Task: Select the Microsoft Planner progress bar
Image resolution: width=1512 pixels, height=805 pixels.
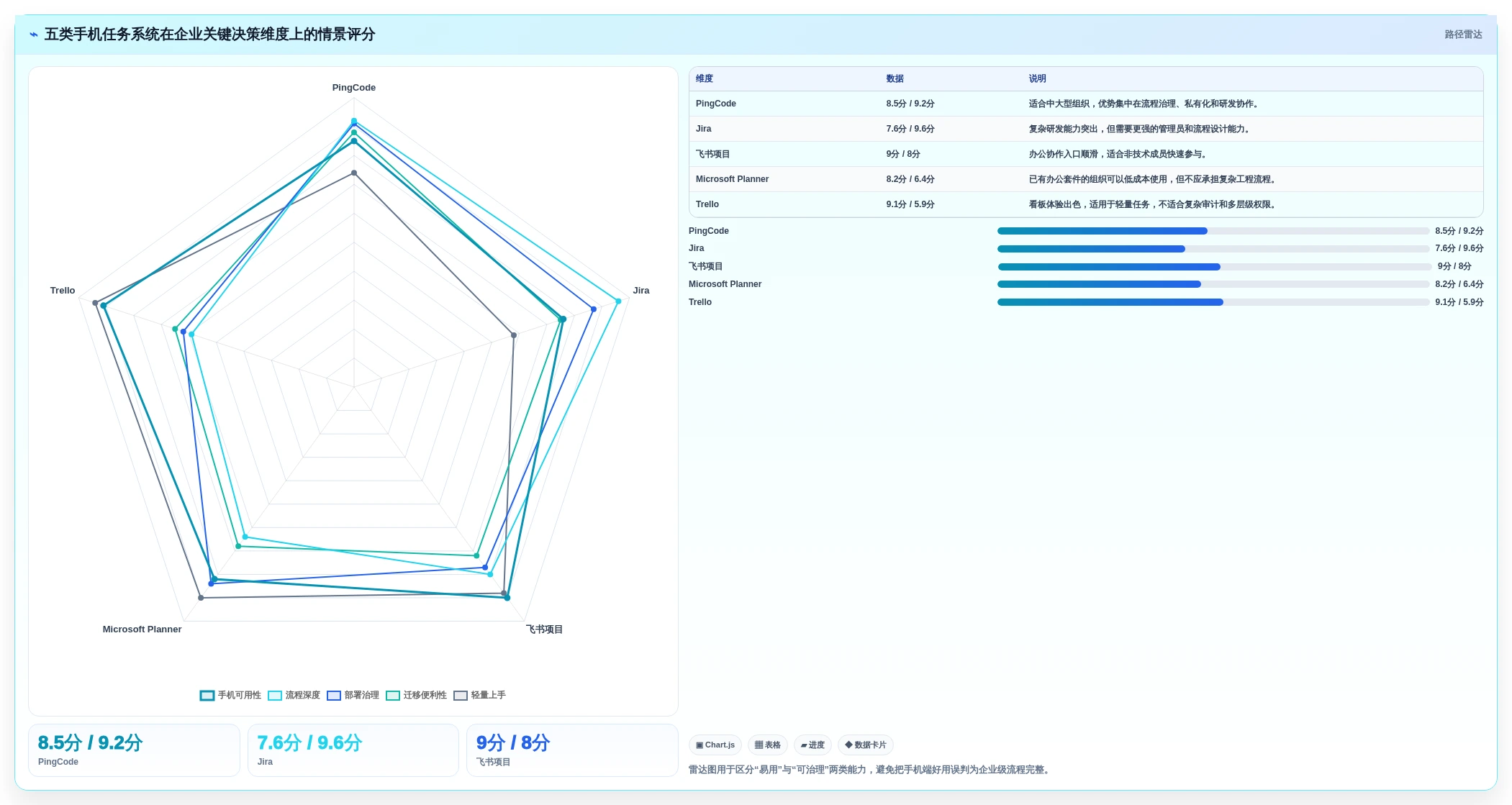Action: [x=1213, y=284]
